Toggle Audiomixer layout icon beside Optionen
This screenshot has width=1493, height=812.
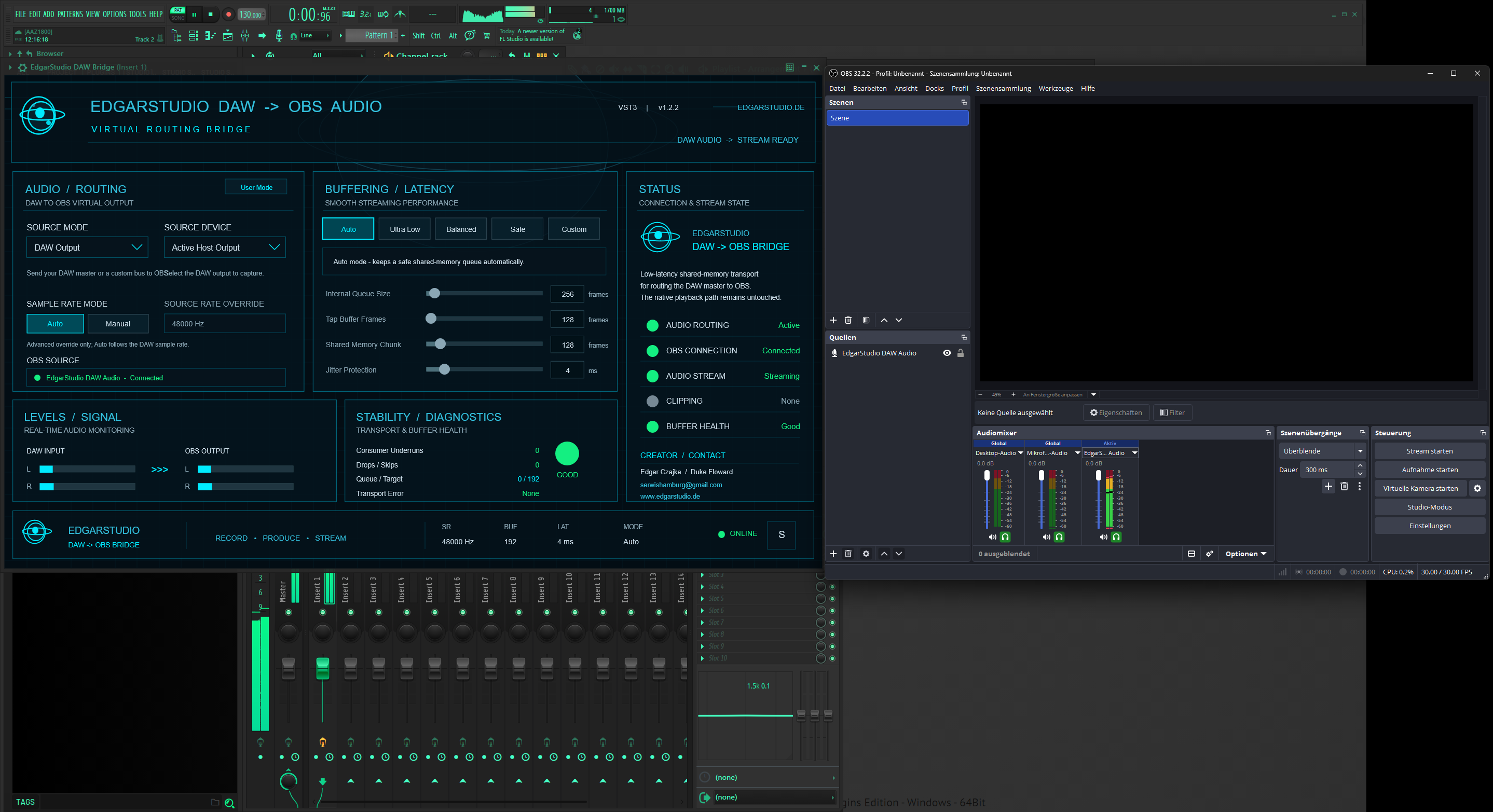coord(1191,554)
